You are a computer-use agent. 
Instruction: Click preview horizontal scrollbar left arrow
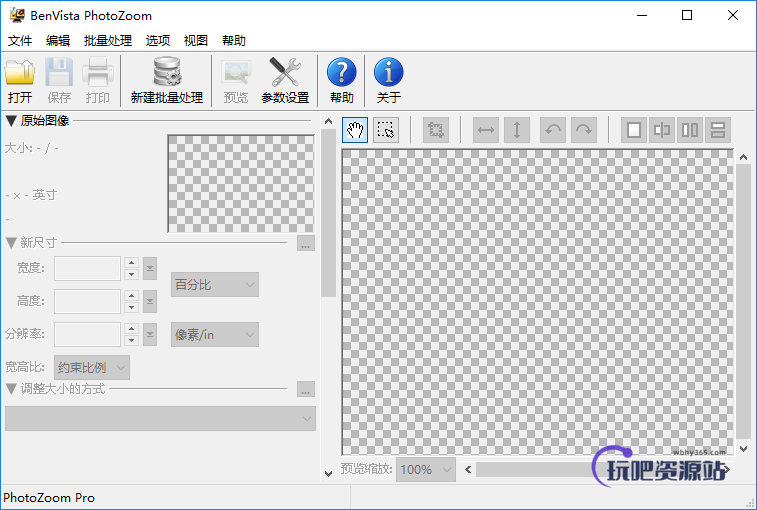468,469
